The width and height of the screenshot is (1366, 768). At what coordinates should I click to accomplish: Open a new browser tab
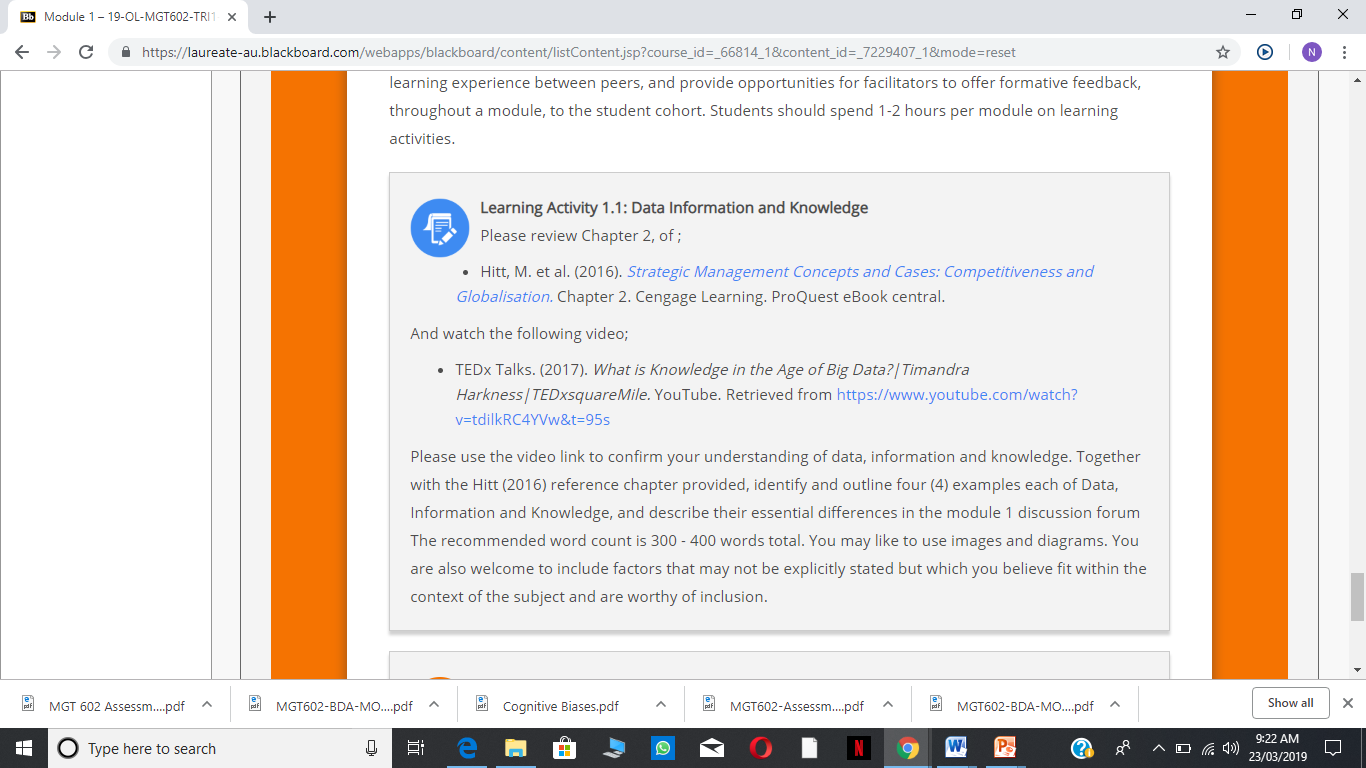270,17
